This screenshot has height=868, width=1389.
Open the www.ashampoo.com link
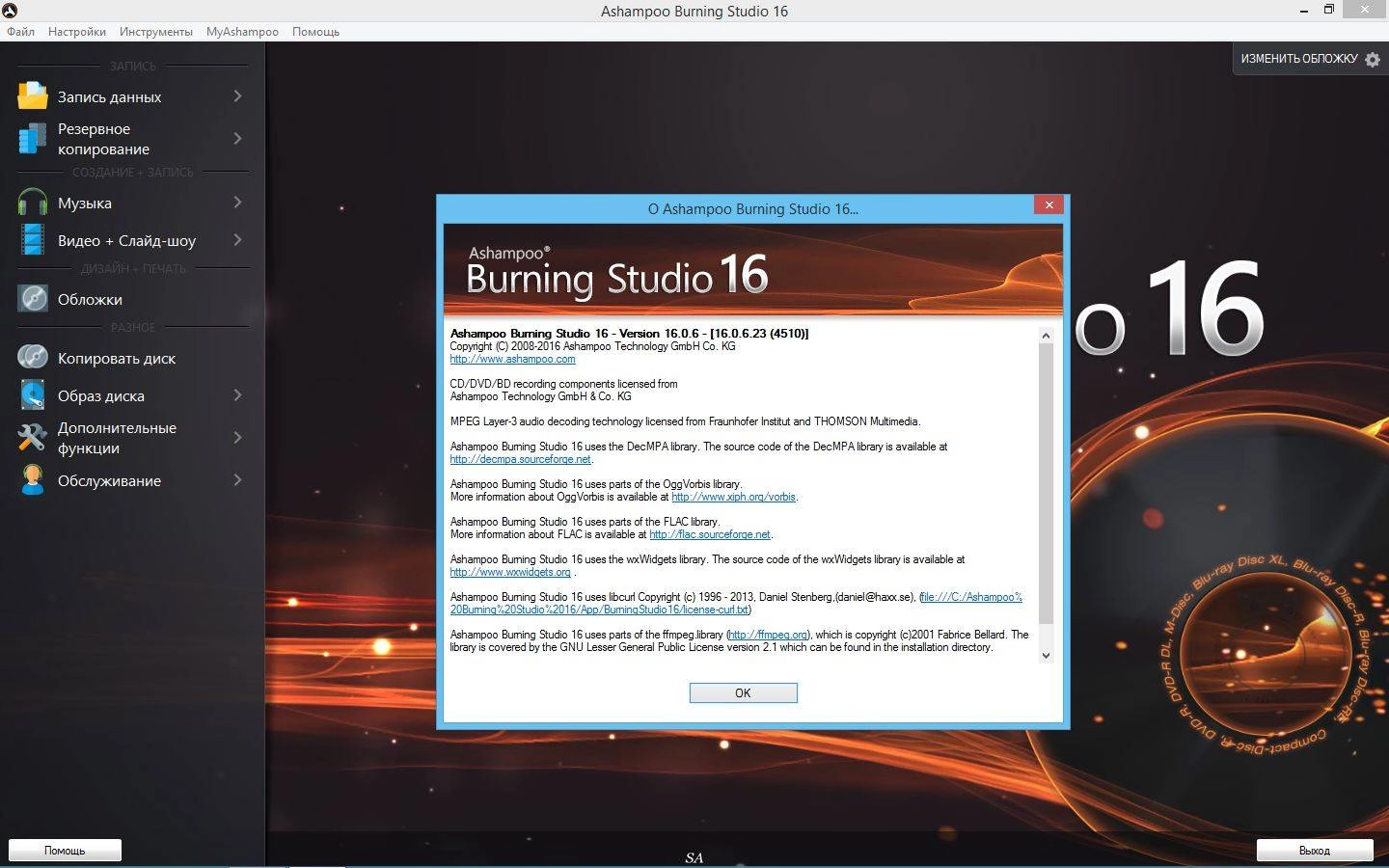[x=512, y=359]
